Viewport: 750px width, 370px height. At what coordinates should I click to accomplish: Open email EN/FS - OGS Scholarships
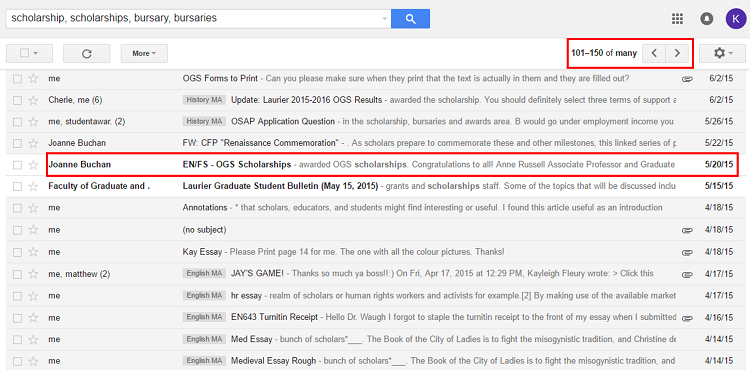(x=237, y=164)
